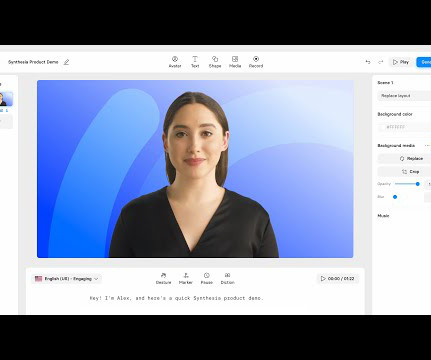
Task: Add a Marker to the script
Action: pos(186,278)
